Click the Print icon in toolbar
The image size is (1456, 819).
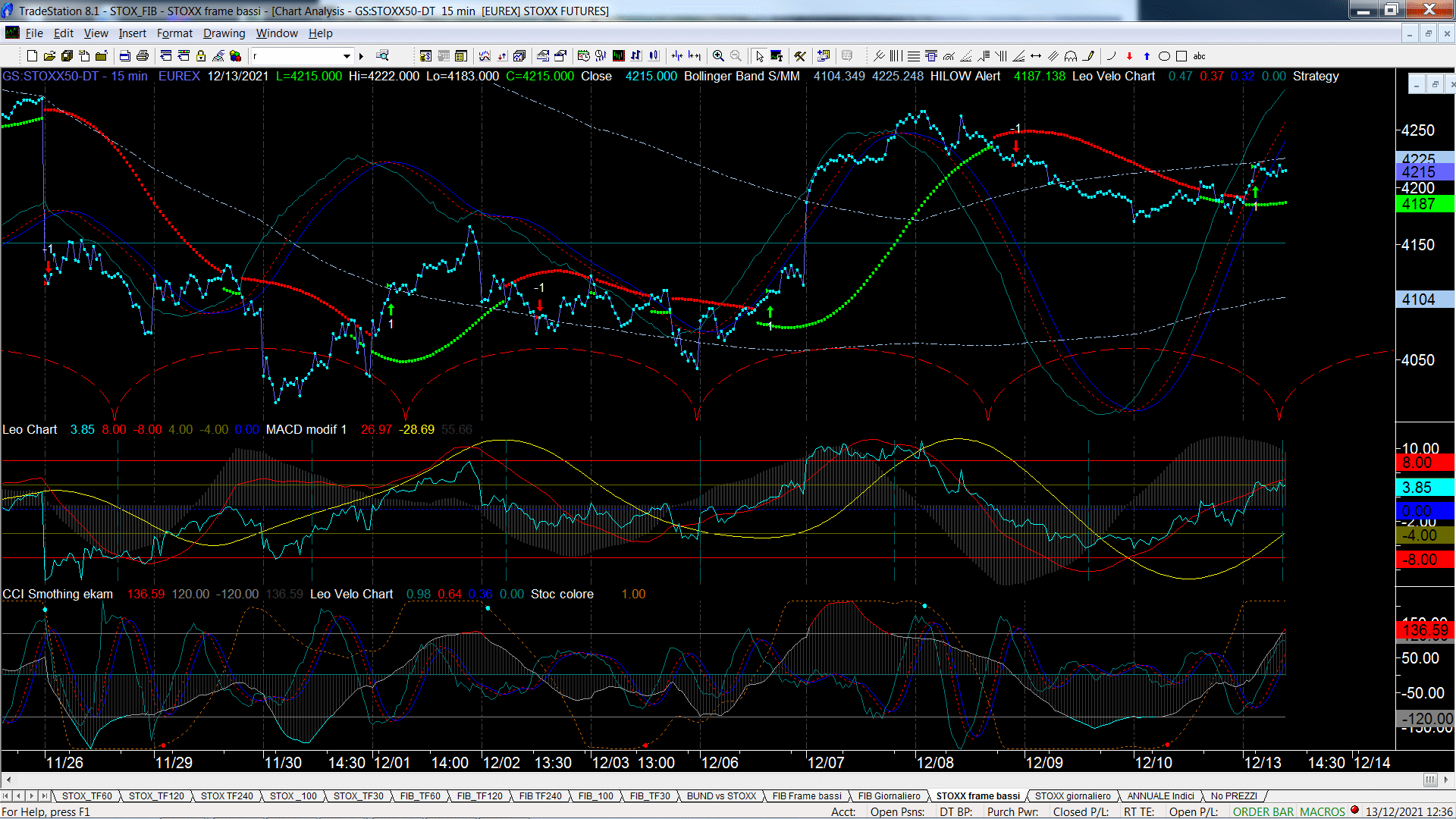coord(142,56)
